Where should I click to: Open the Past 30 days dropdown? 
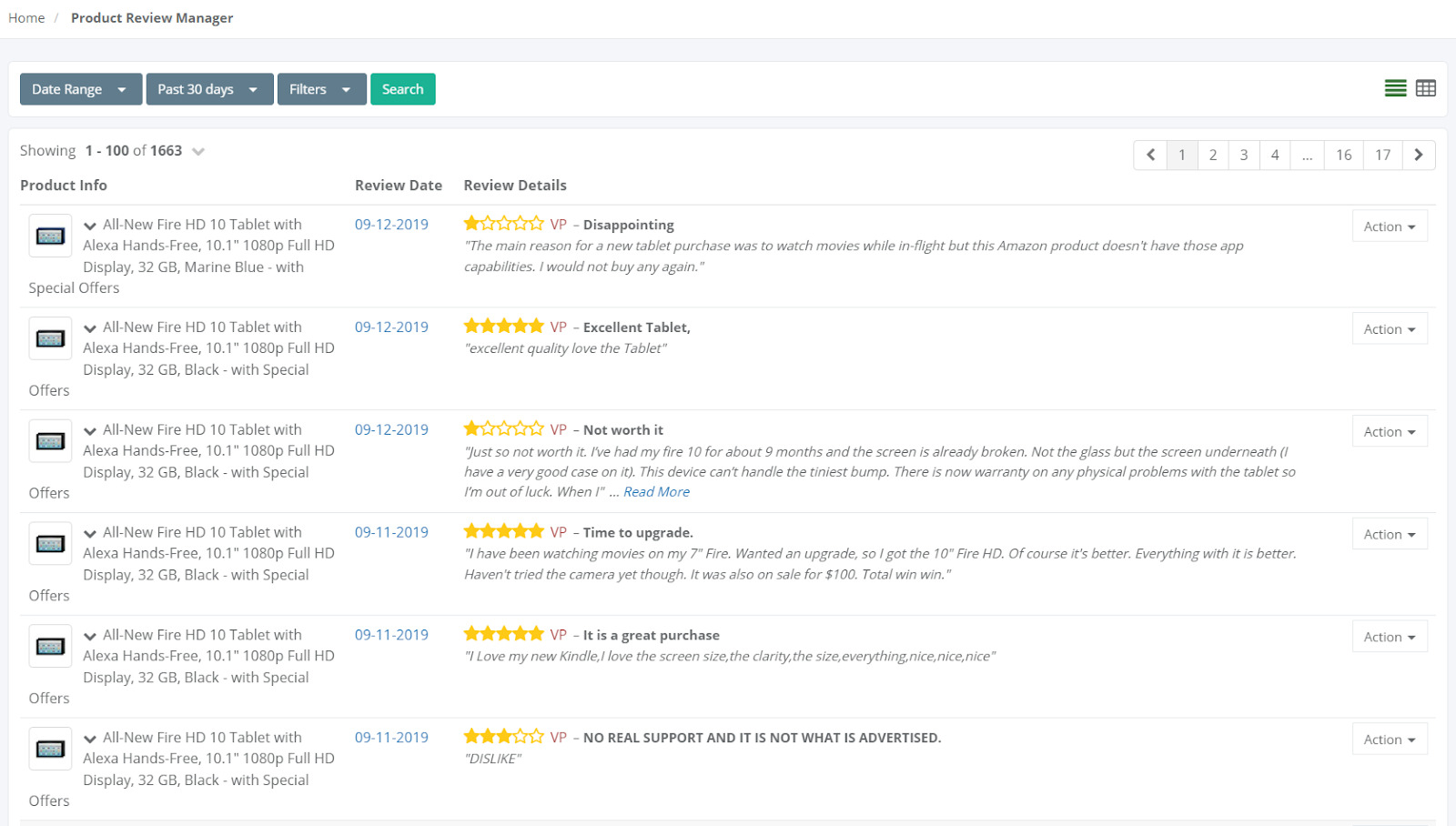208,89
